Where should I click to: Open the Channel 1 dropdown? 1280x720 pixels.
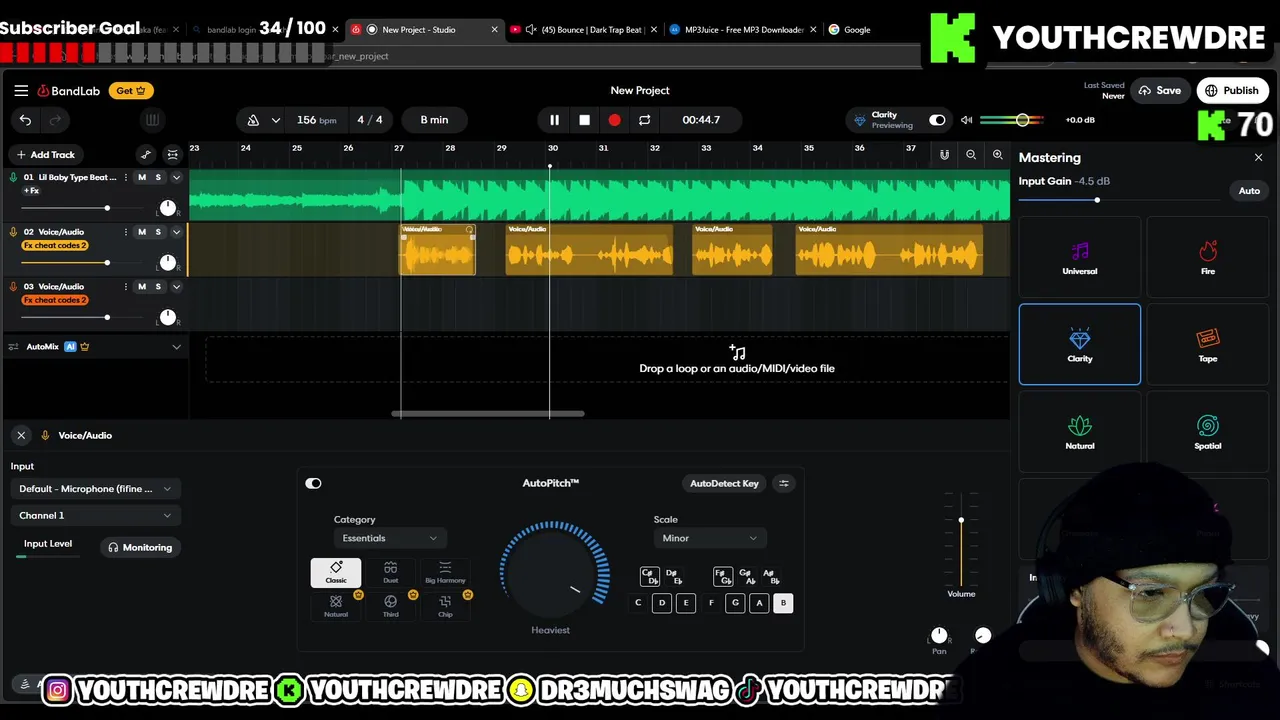[96, 516]
